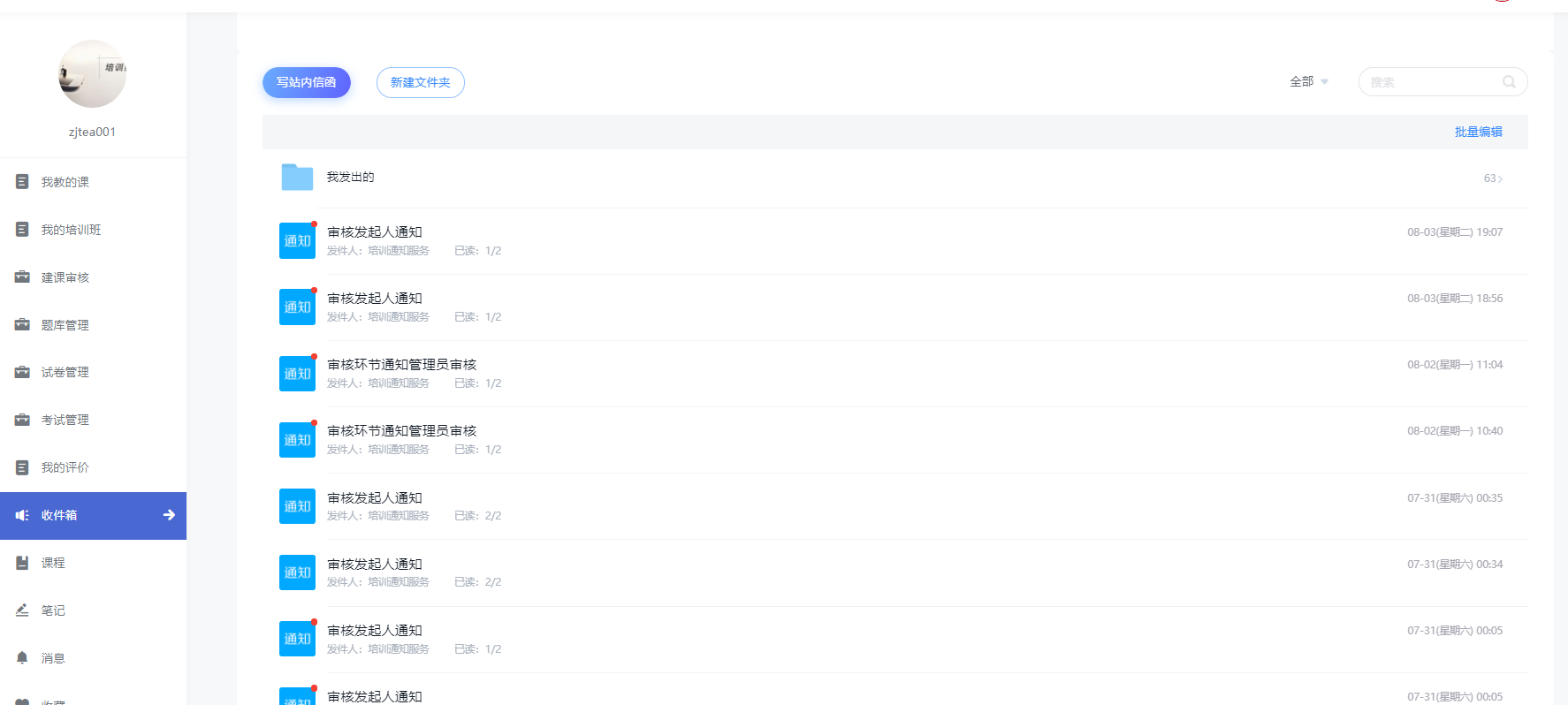The width and height of the screenshot is (1568, 705).
Task: Click 已读: 1/2 on the 19:07 message
Action: (x=478, y=251)
